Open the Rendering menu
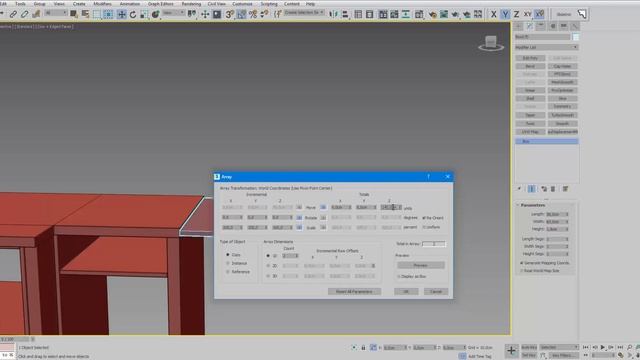The width and height of the screenshot is (640, 360). (x=191, y=4)
